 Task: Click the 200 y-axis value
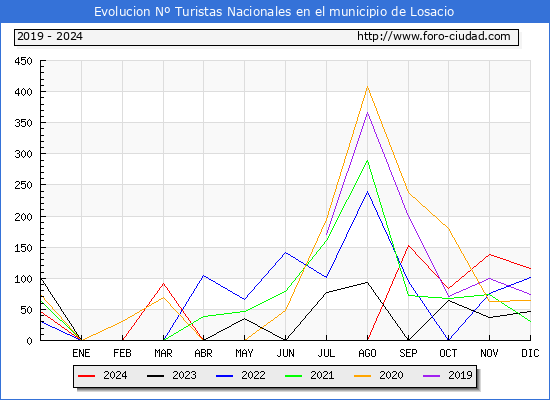coord(24,217)
